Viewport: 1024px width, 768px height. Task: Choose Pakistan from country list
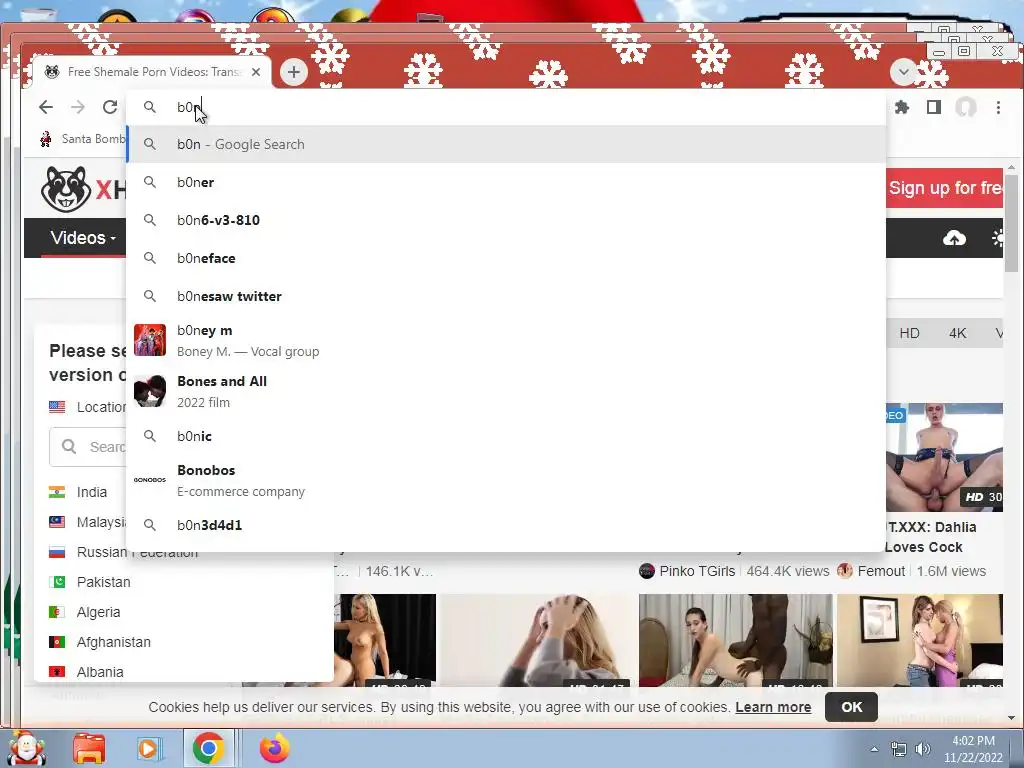coord(103,582)
